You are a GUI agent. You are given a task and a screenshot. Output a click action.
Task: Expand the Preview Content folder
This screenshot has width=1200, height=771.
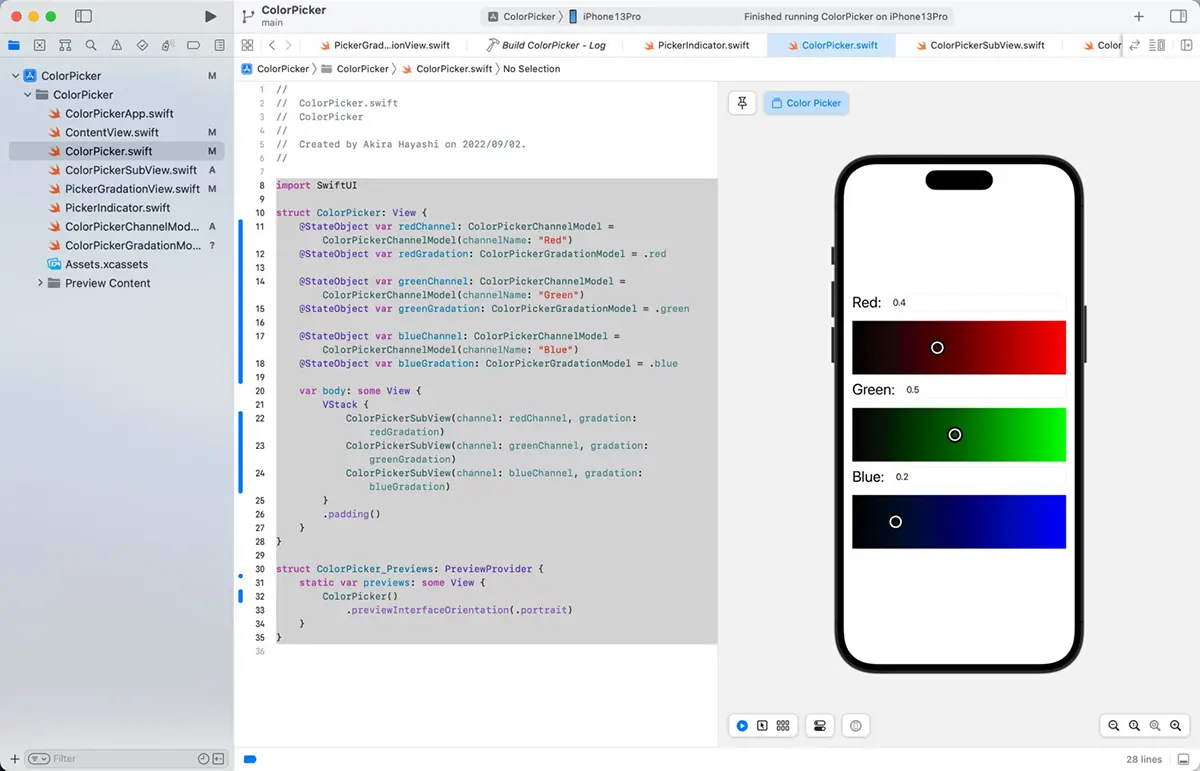pos(40,283)
